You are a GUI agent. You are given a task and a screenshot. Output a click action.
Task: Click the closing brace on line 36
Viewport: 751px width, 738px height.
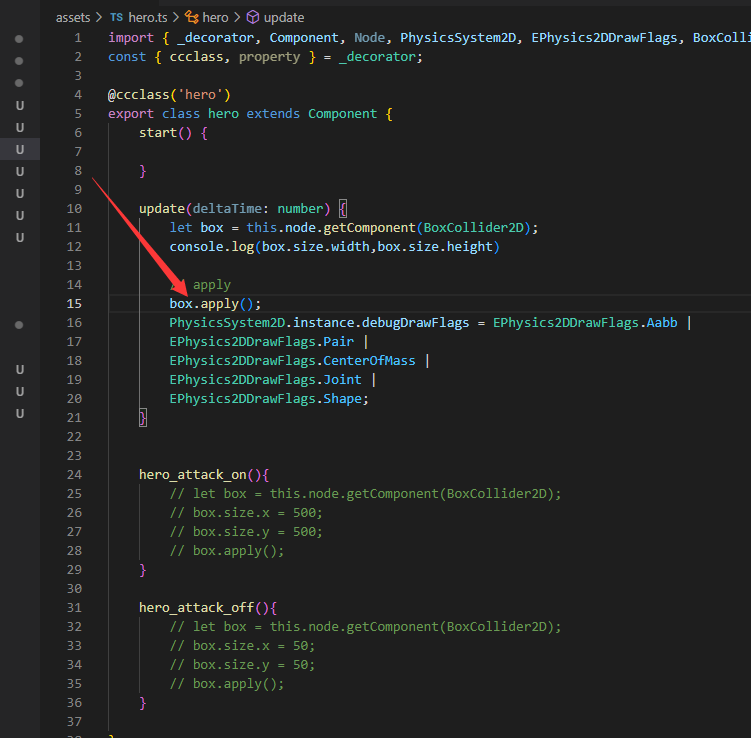143,703
